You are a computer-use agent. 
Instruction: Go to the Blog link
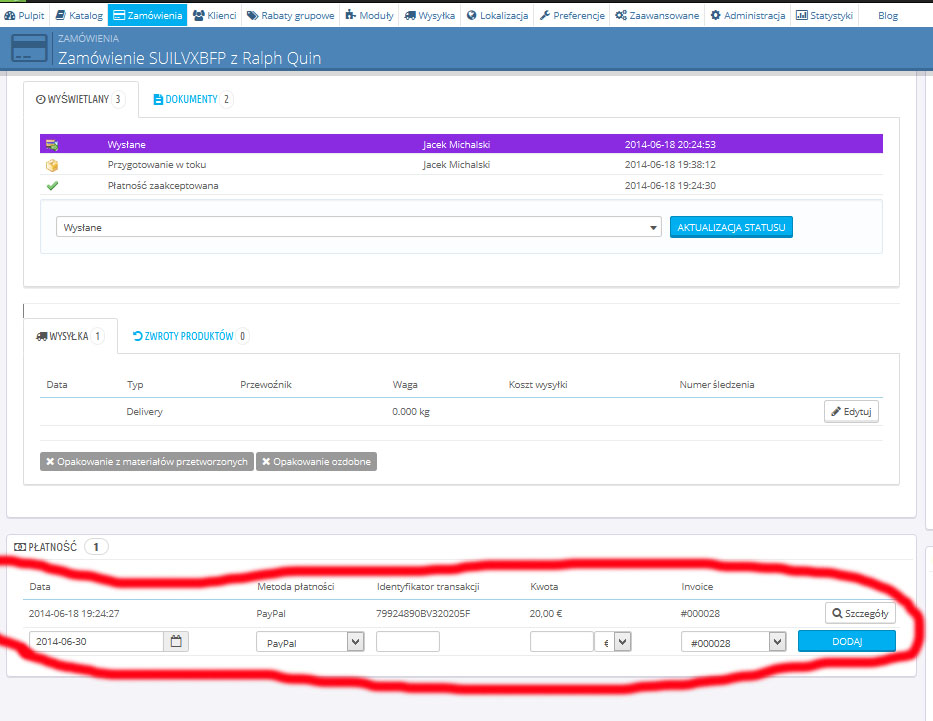pyautogui.click(x=888, y=15)
